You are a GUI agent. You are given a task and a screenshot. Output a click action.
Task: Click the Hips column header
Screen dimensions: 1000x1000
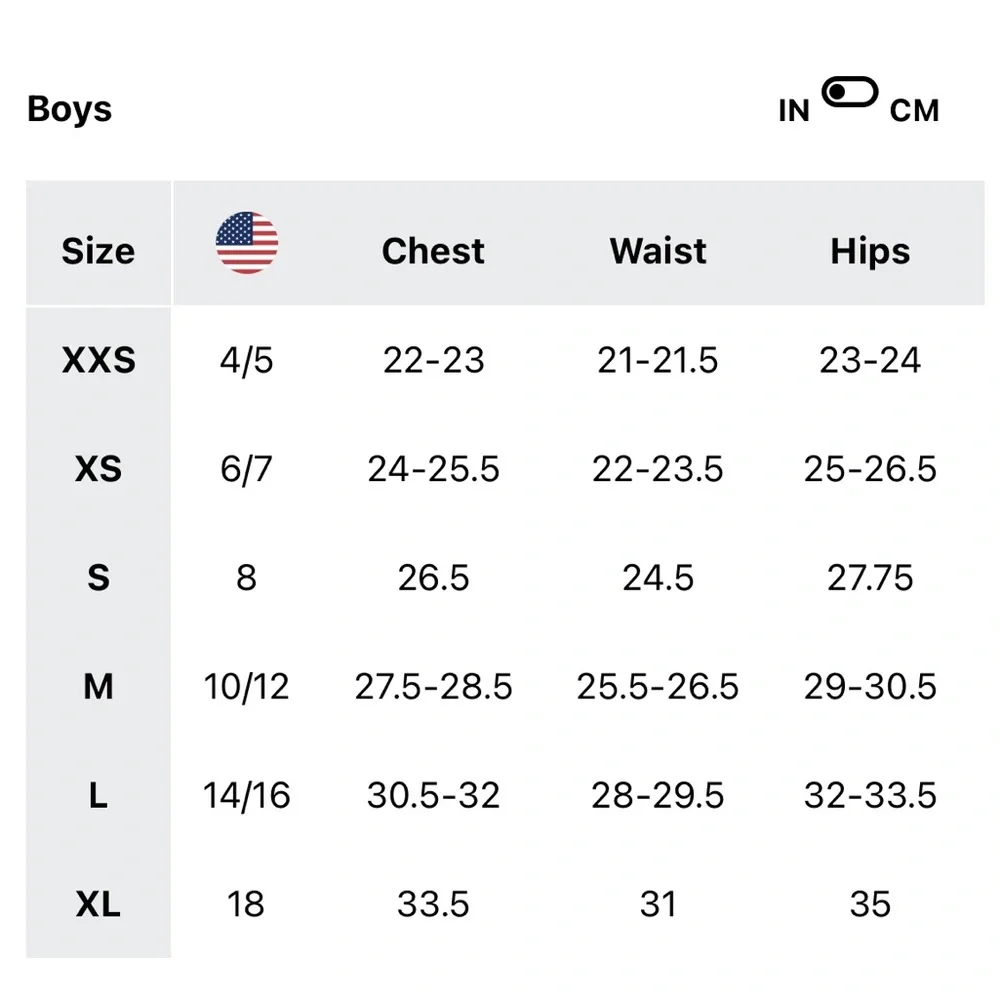870,251
